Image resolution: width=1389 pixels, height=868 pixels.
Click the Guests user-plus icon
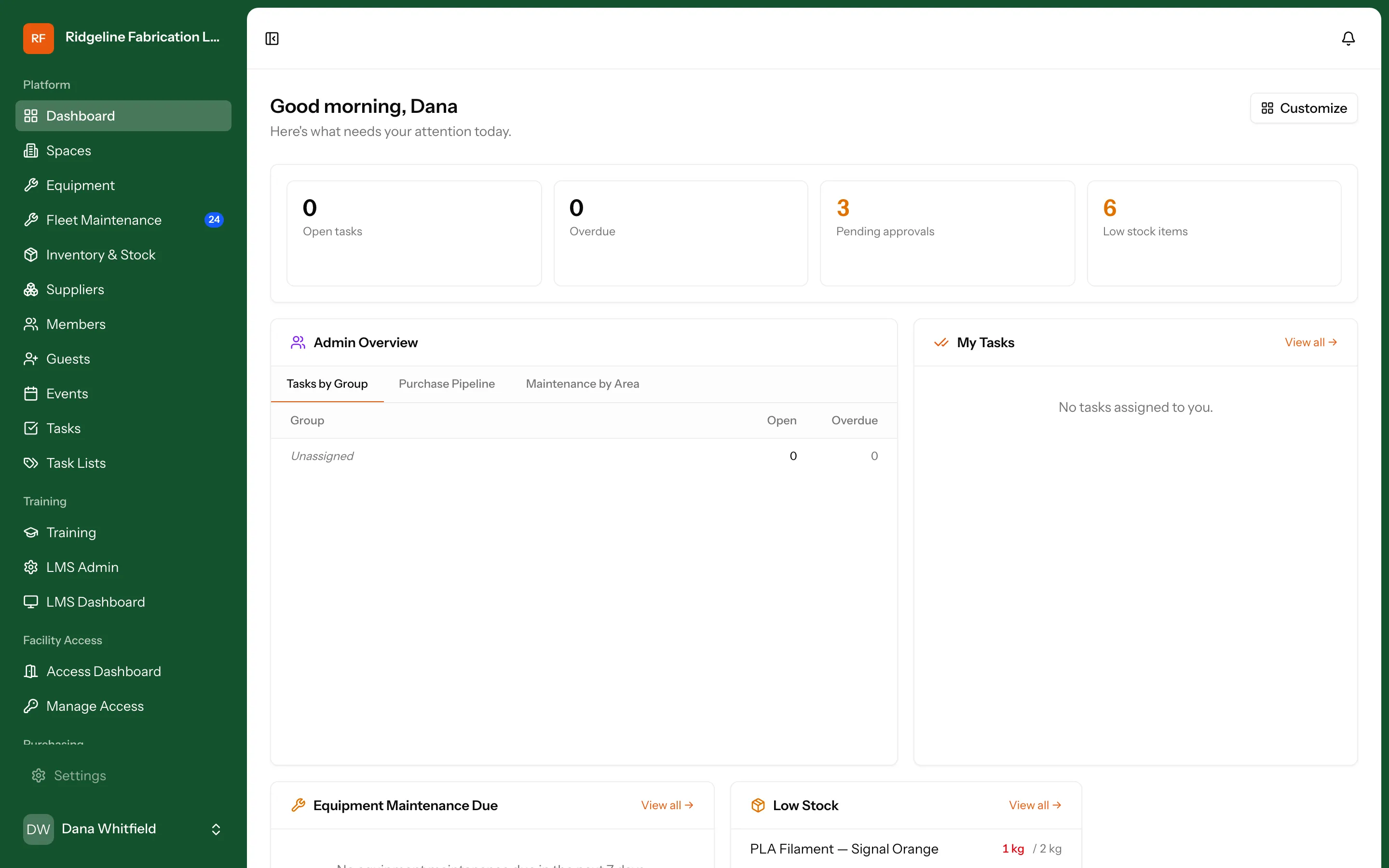point(31,359)
